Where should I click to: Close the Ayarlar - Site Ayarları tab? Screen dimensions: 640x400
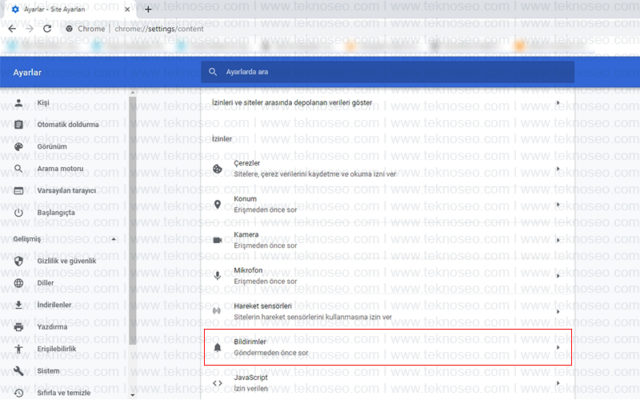click(127, 9)
